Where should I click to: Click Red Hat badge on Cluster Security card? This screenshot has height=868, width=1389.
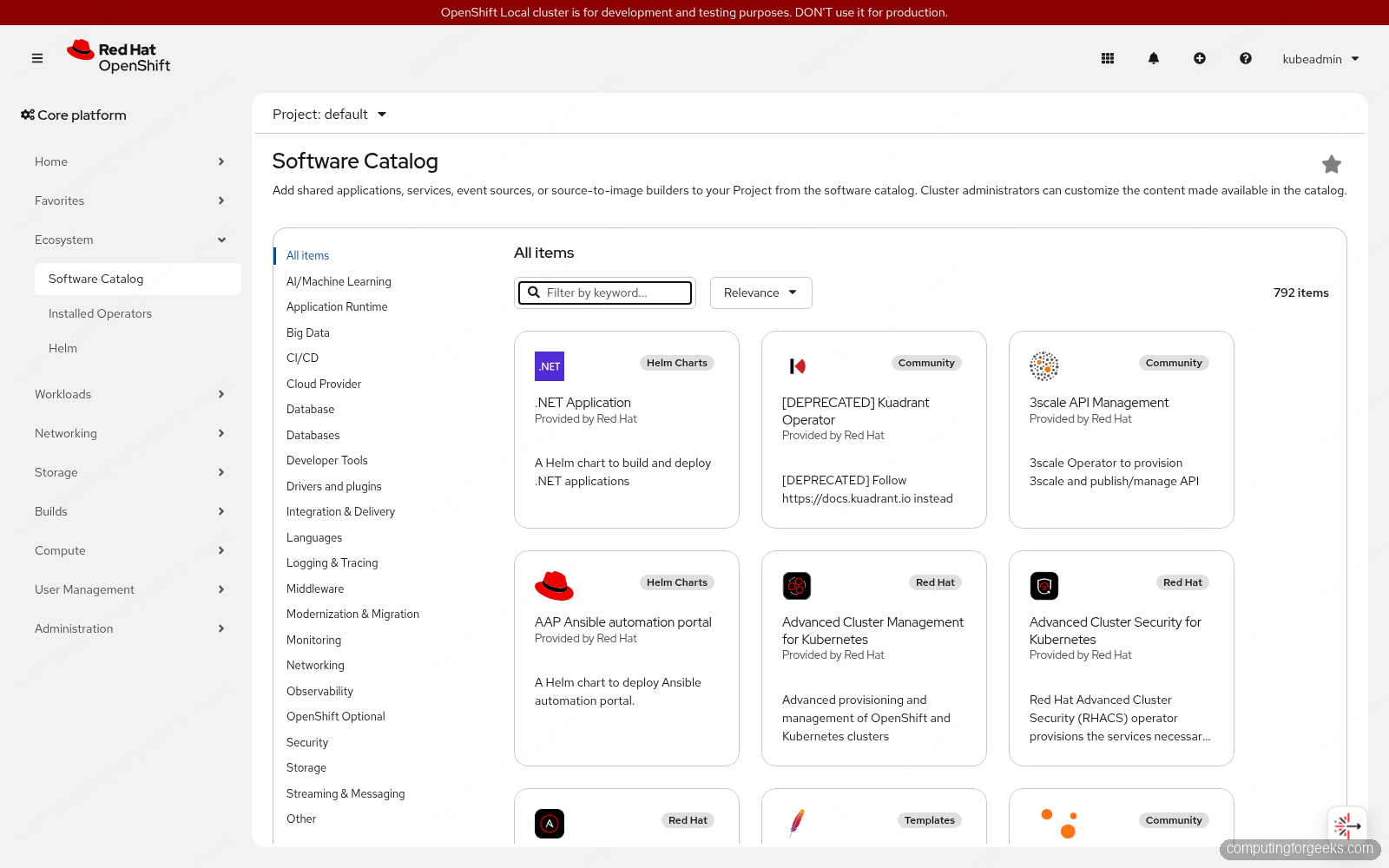[1182, 582]
